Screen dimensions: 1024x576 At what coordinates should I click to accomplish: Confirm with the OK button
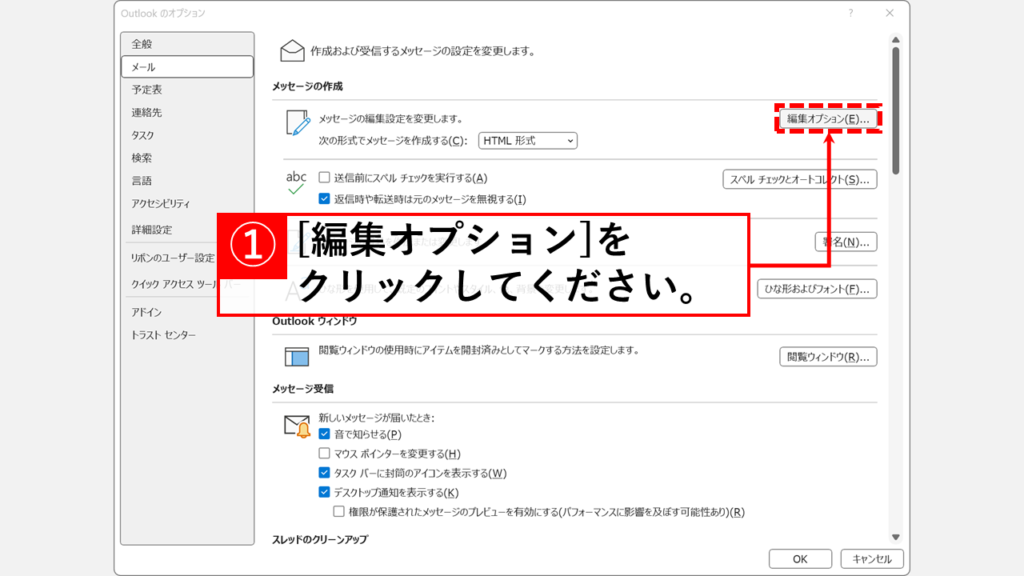[800, 559]
